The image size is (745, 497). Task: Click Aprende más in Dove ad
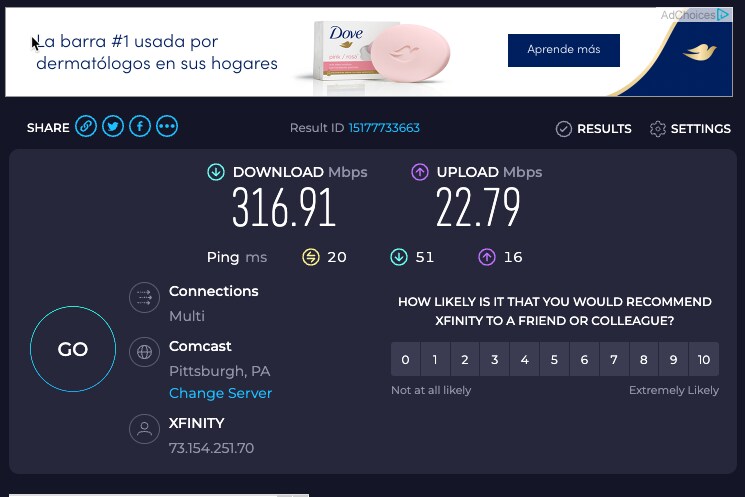pos(564,50)
